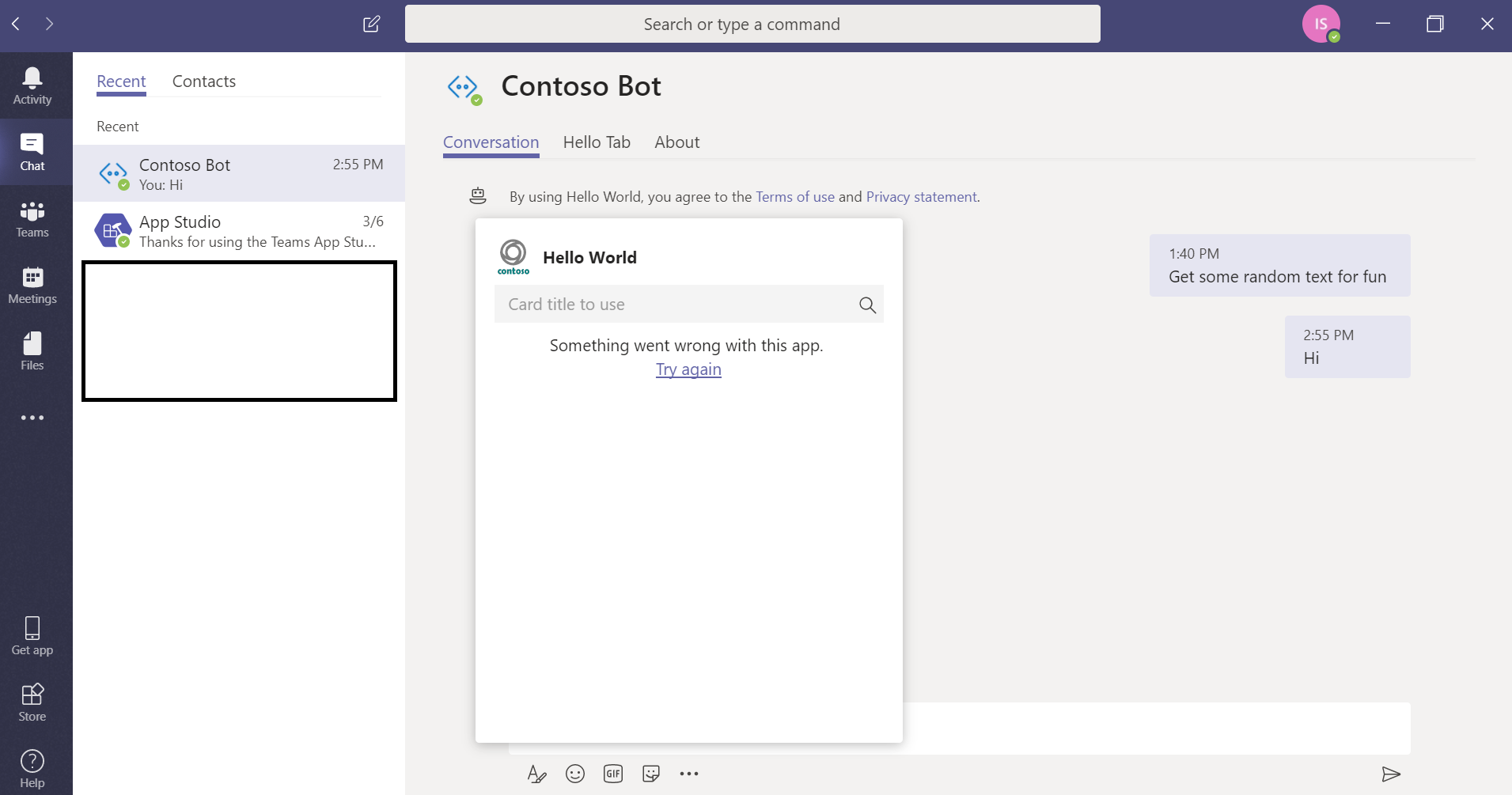Open the GIF picker

(613, 774)
